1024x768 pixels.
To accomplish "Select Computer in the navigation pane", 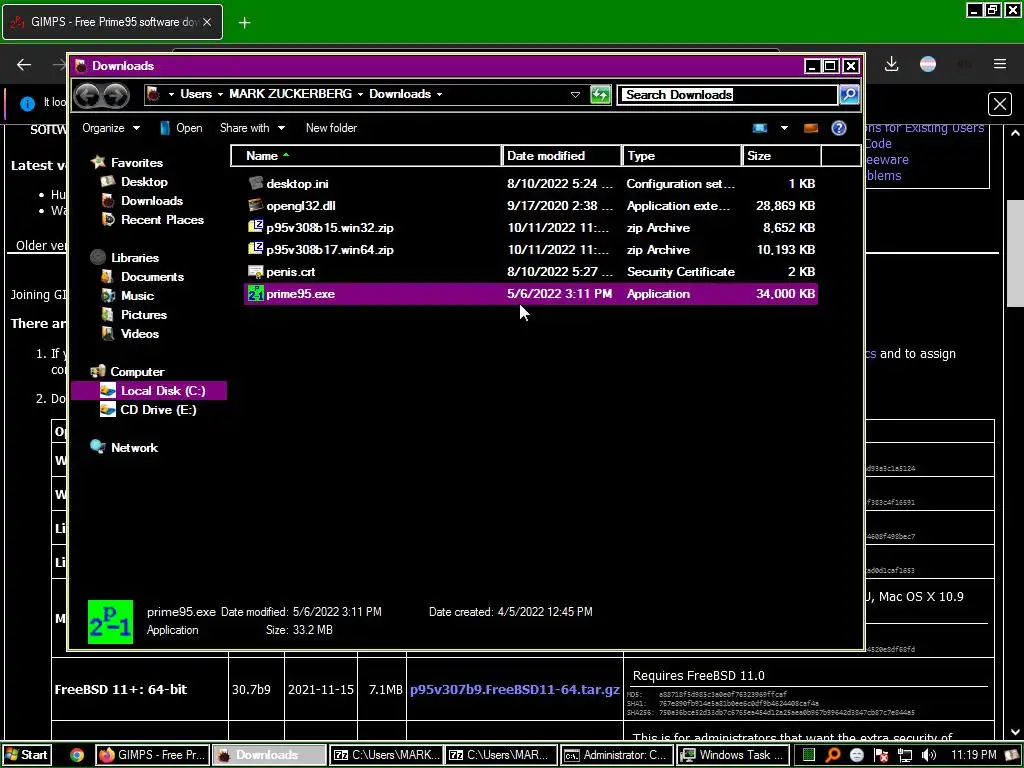I will point(136,372).
